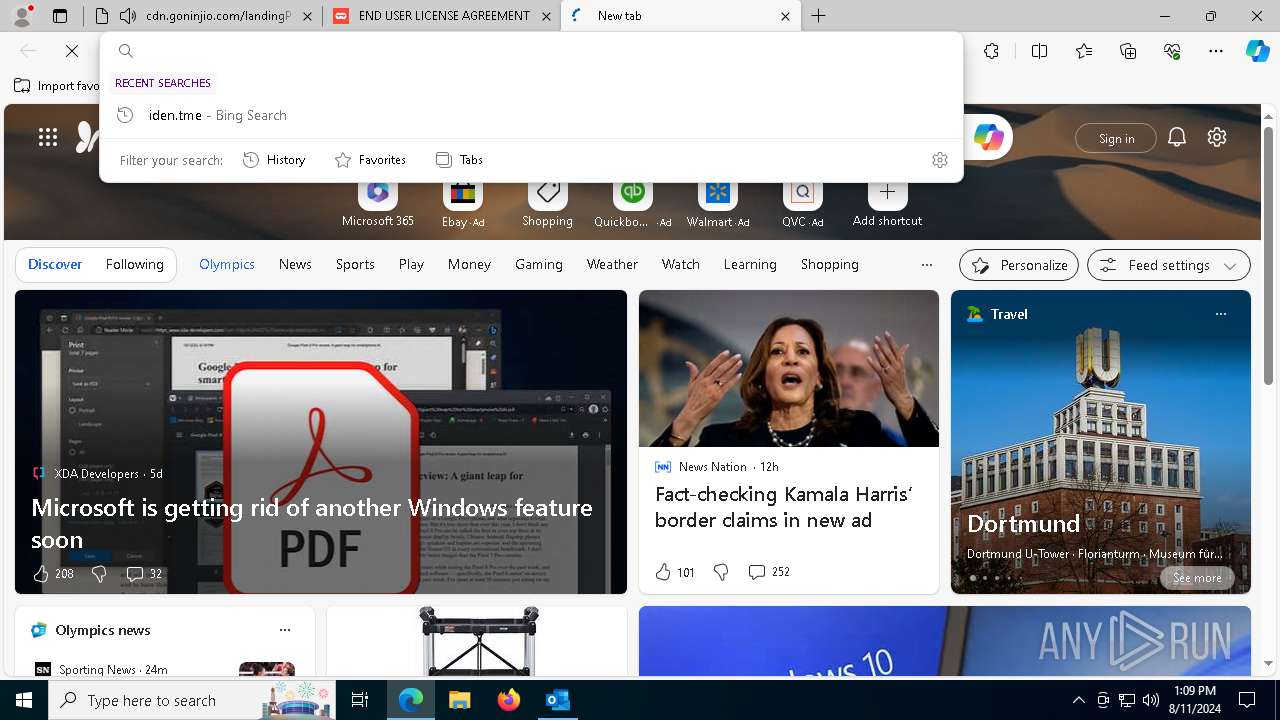Select Discover feed tab
This screenshot has height=720, width=1280.
[x=55, y=264]
